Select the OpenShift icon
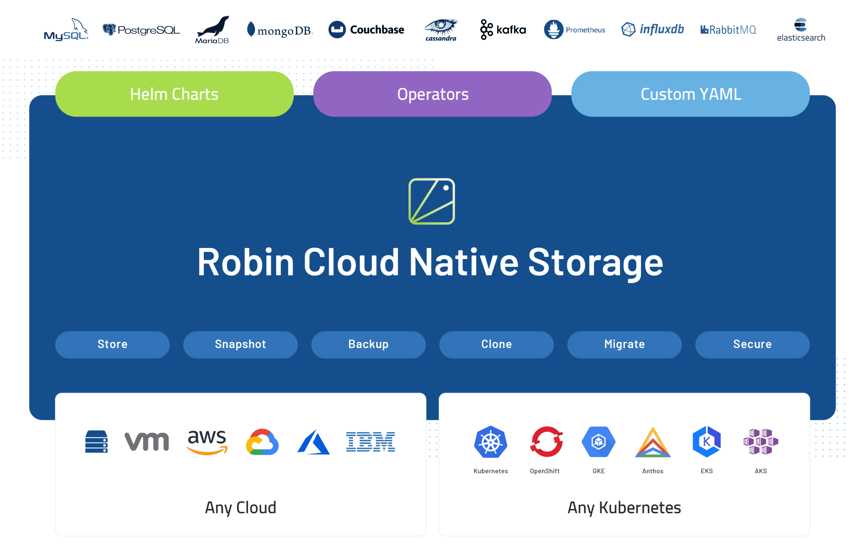Image resolution: width=850 pixels, height=546 pixels. coord(546,441)
